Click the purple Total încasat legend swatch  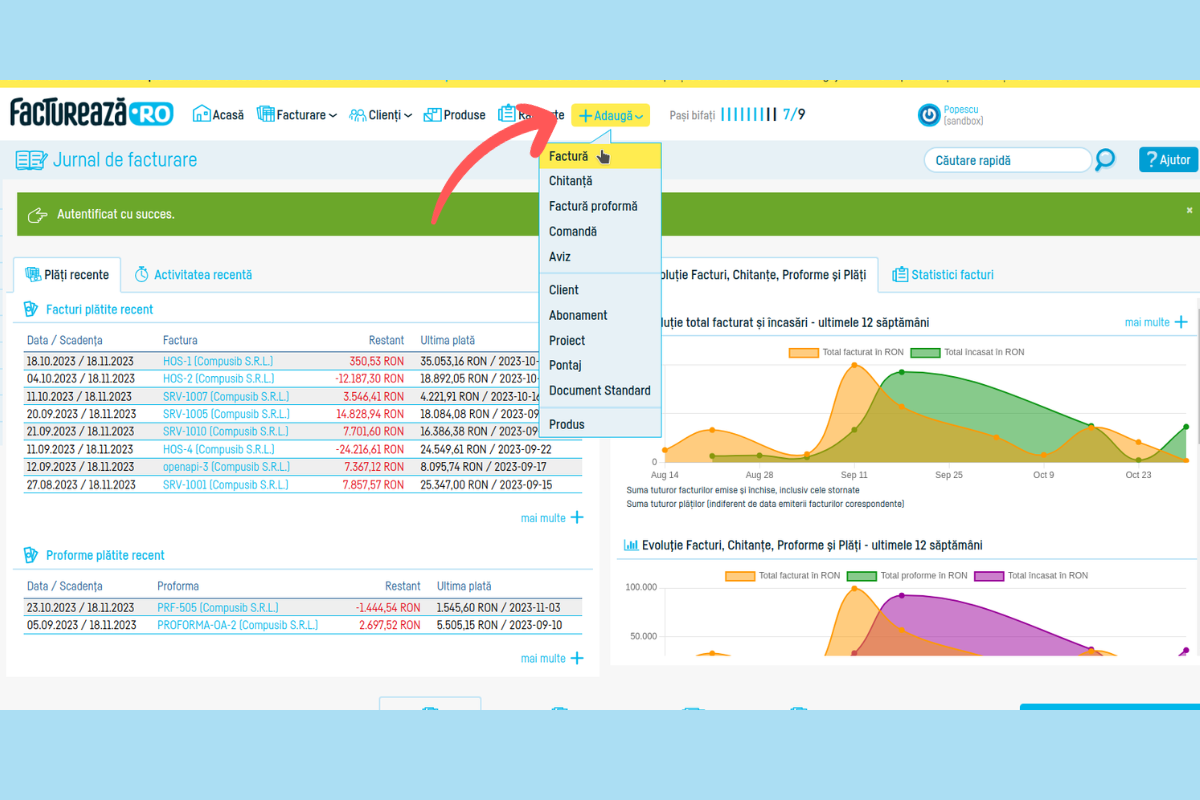click(988, 576)
